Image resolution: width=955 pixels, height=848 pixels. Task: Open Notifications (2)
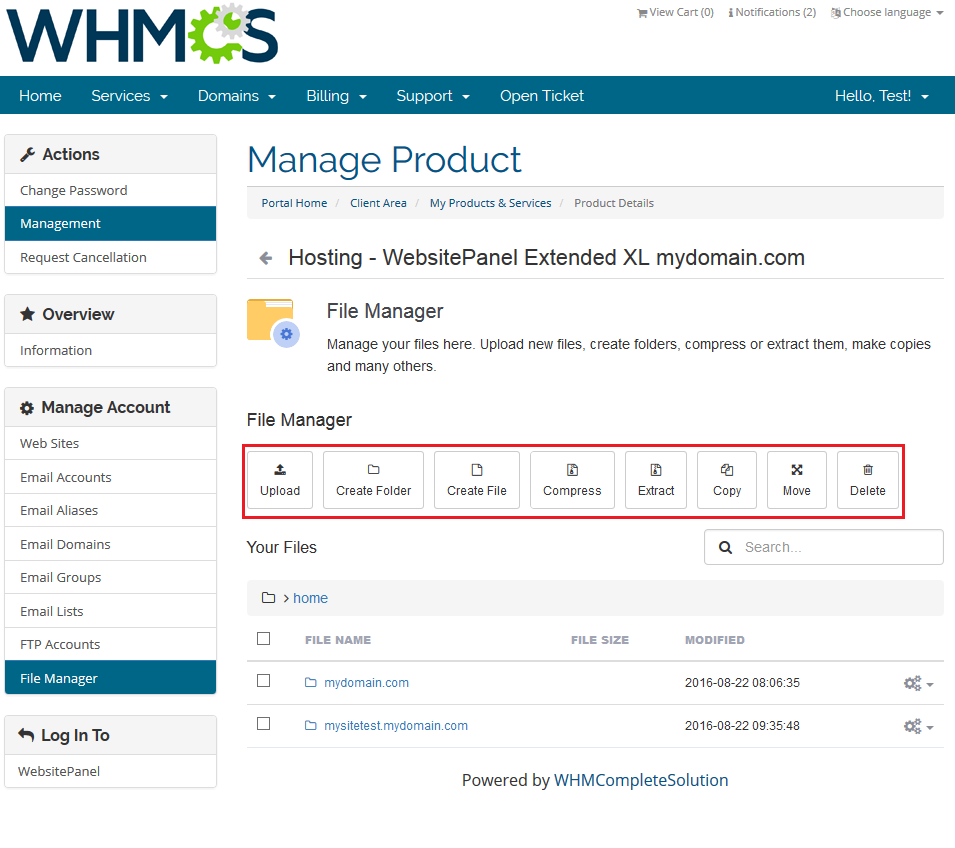click(x=772, y=12)
